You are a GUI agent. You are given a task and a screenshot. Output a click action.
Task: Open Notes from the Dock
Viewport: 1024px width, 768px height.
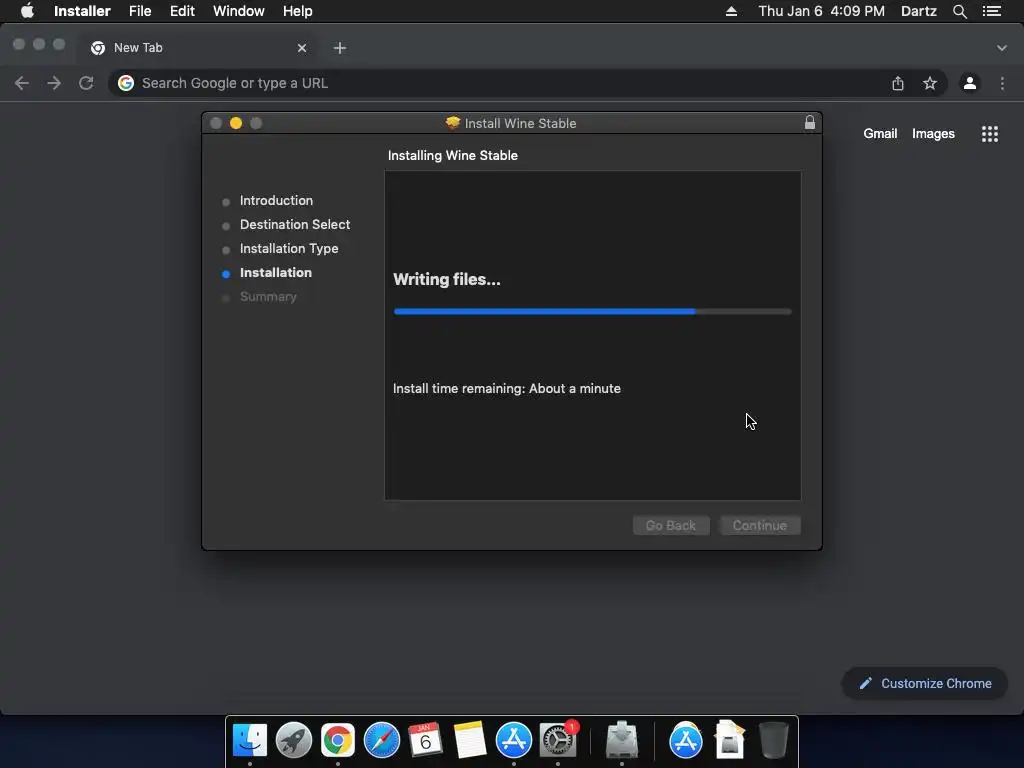click(470, 741)
